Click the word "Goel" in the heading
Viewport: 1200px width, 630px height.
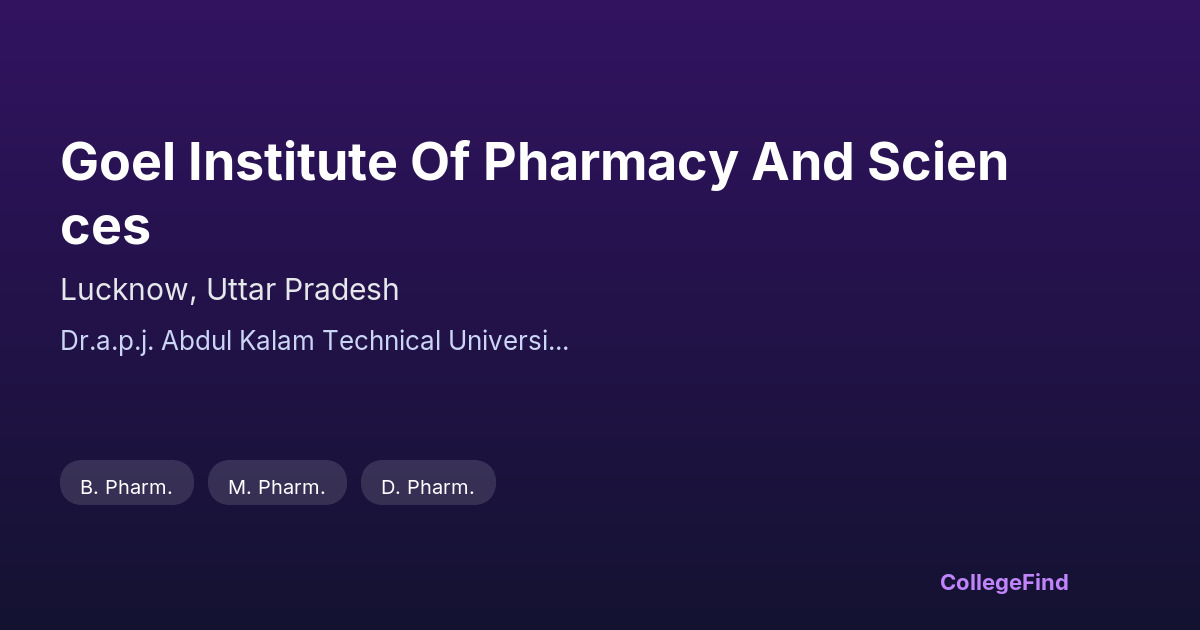[x=117, y=163]
